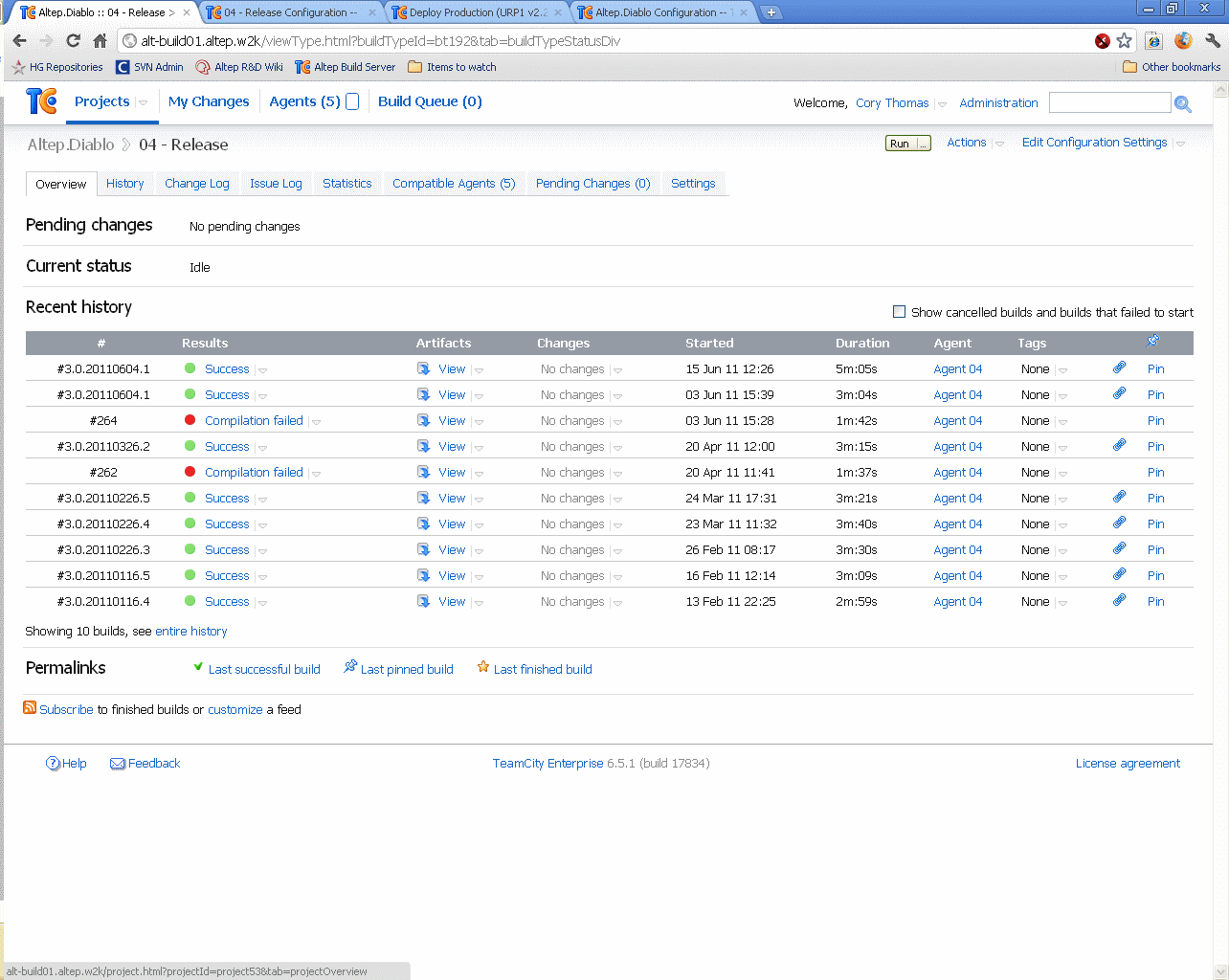Switch to Deploy Production browser tab
This screenshot has width=1229, height=980.
(477, 12)
